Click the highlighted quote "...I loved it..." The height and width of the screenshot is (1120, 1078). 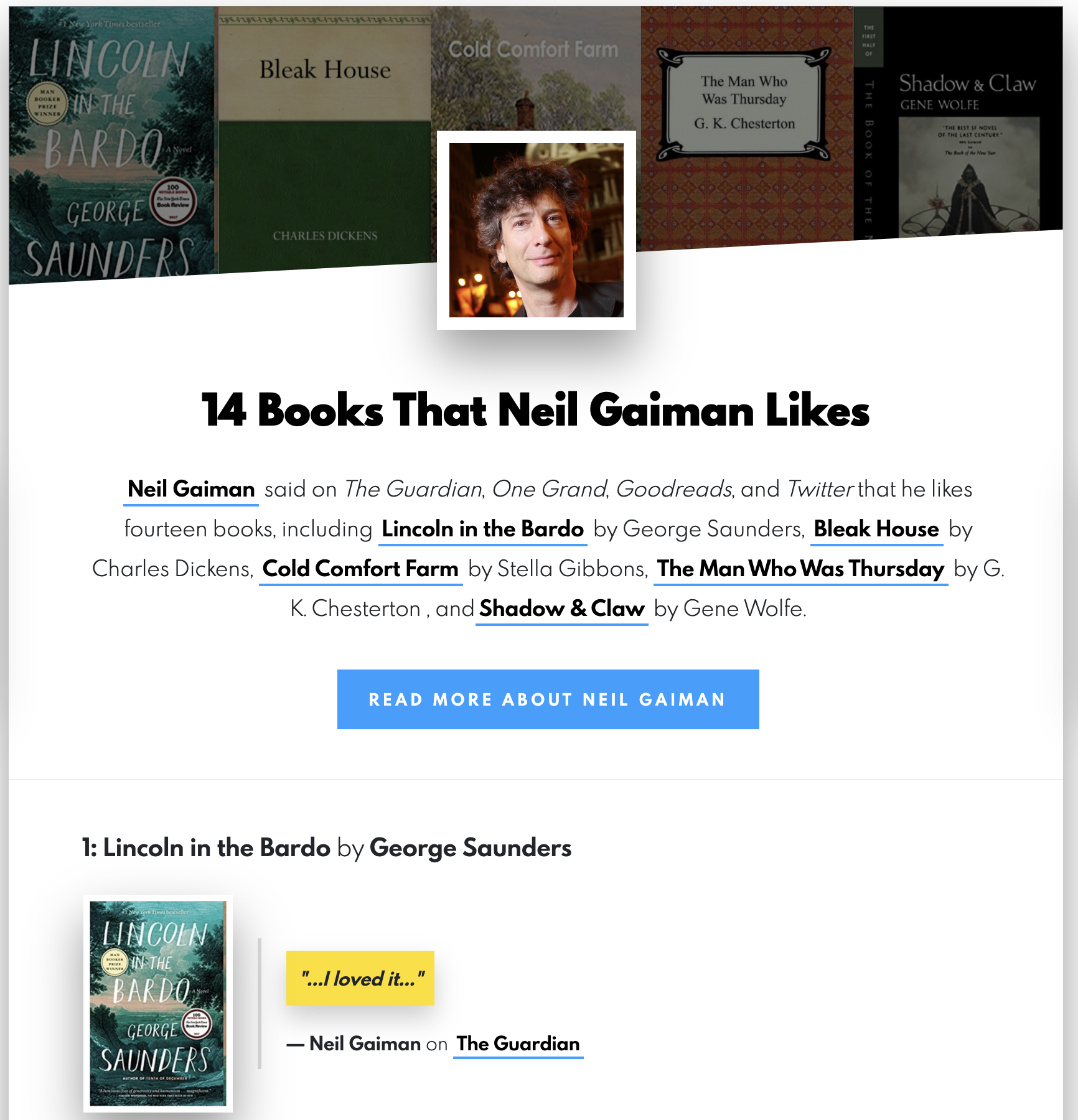pos(361,978)
